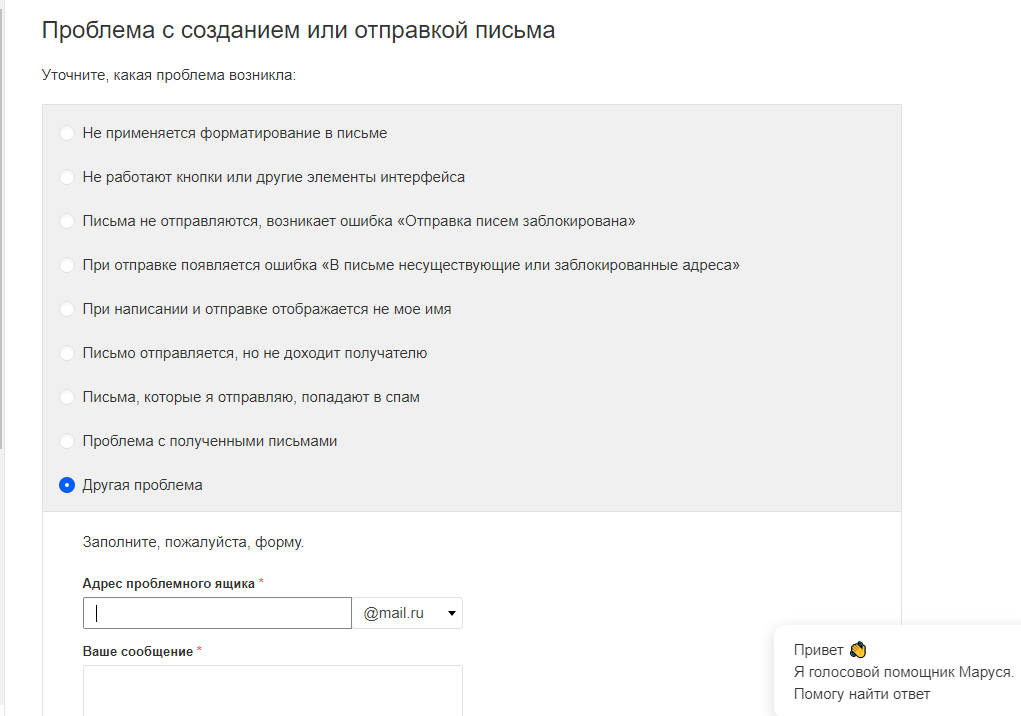Select the "попадают в спам" radio option
This screenshot has width=1021, height=716.
tap(67, 397)
